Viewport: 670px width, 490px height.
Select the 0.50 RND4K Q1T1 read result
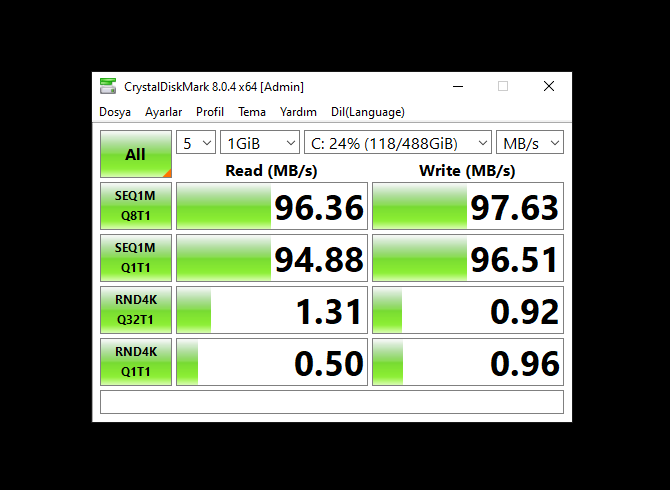click(272, 362)
